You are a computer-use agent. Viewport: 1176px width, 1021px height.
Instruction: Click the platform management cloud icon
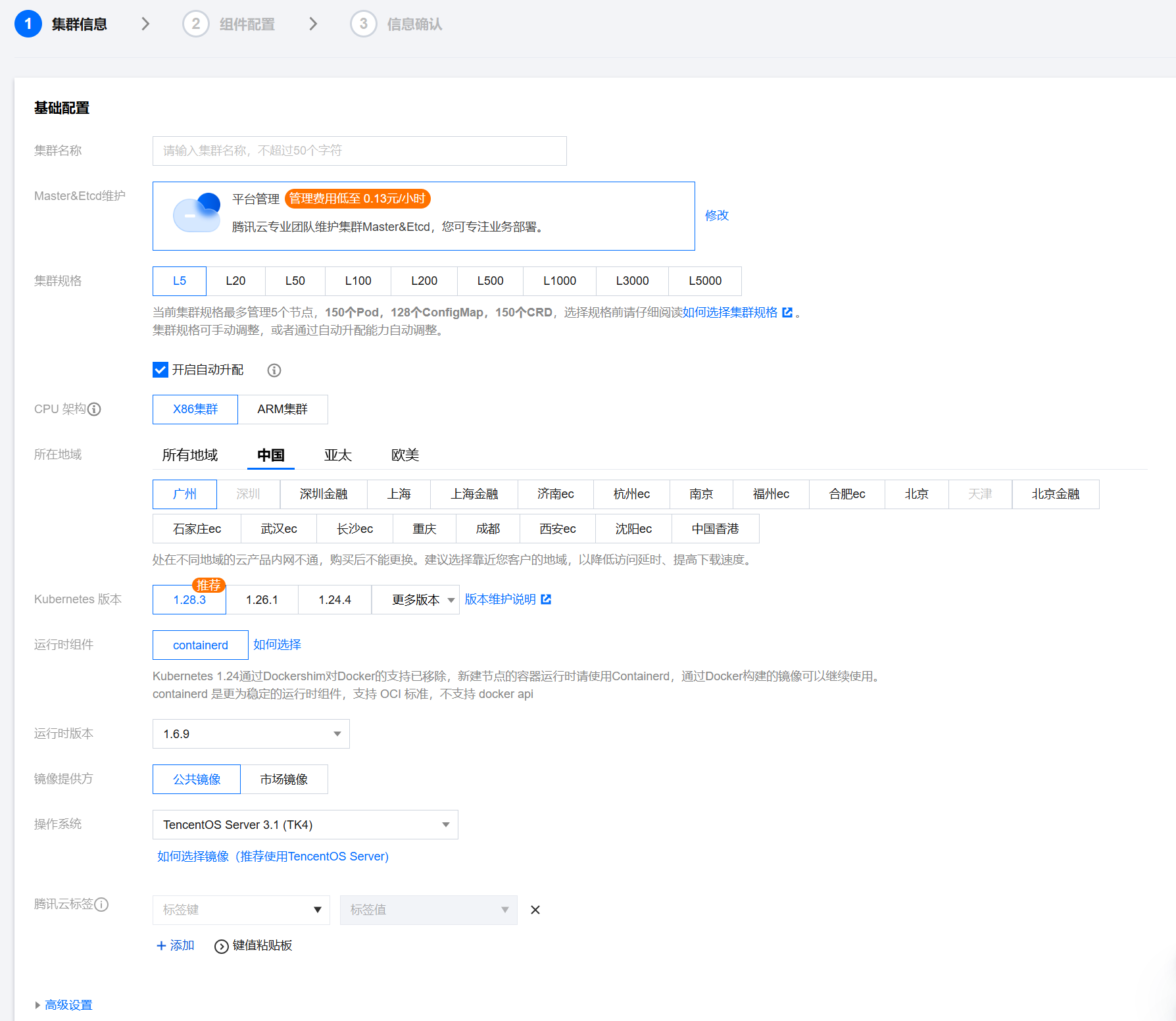(197, 212)
